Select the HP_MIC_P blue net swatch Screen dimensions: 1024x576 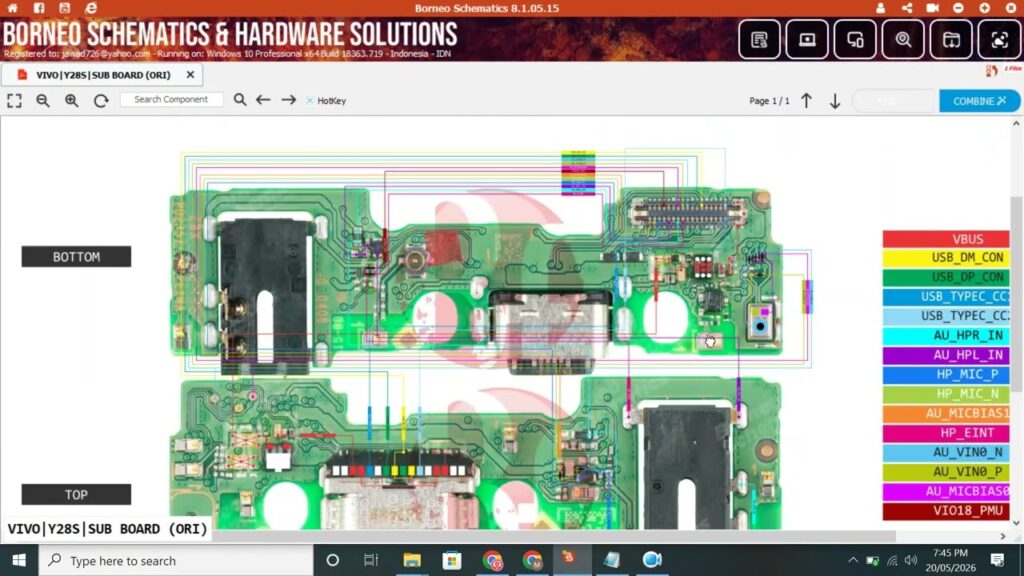click(946, 374)
